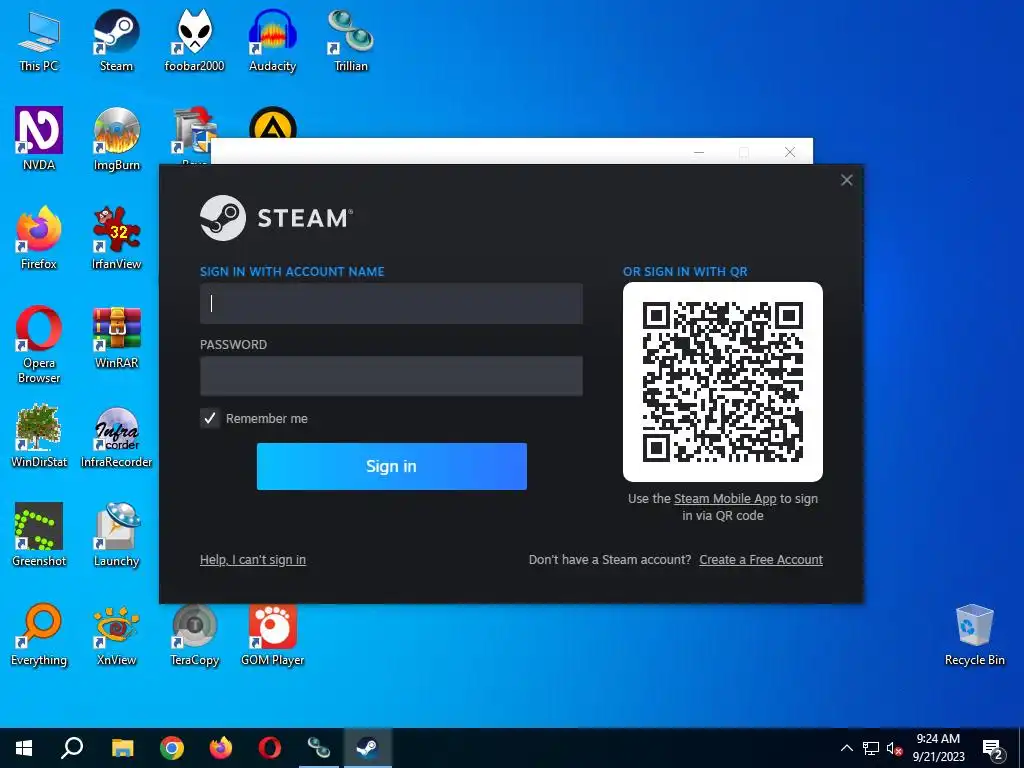Open TeraCopy desktop shortcut

194,635
